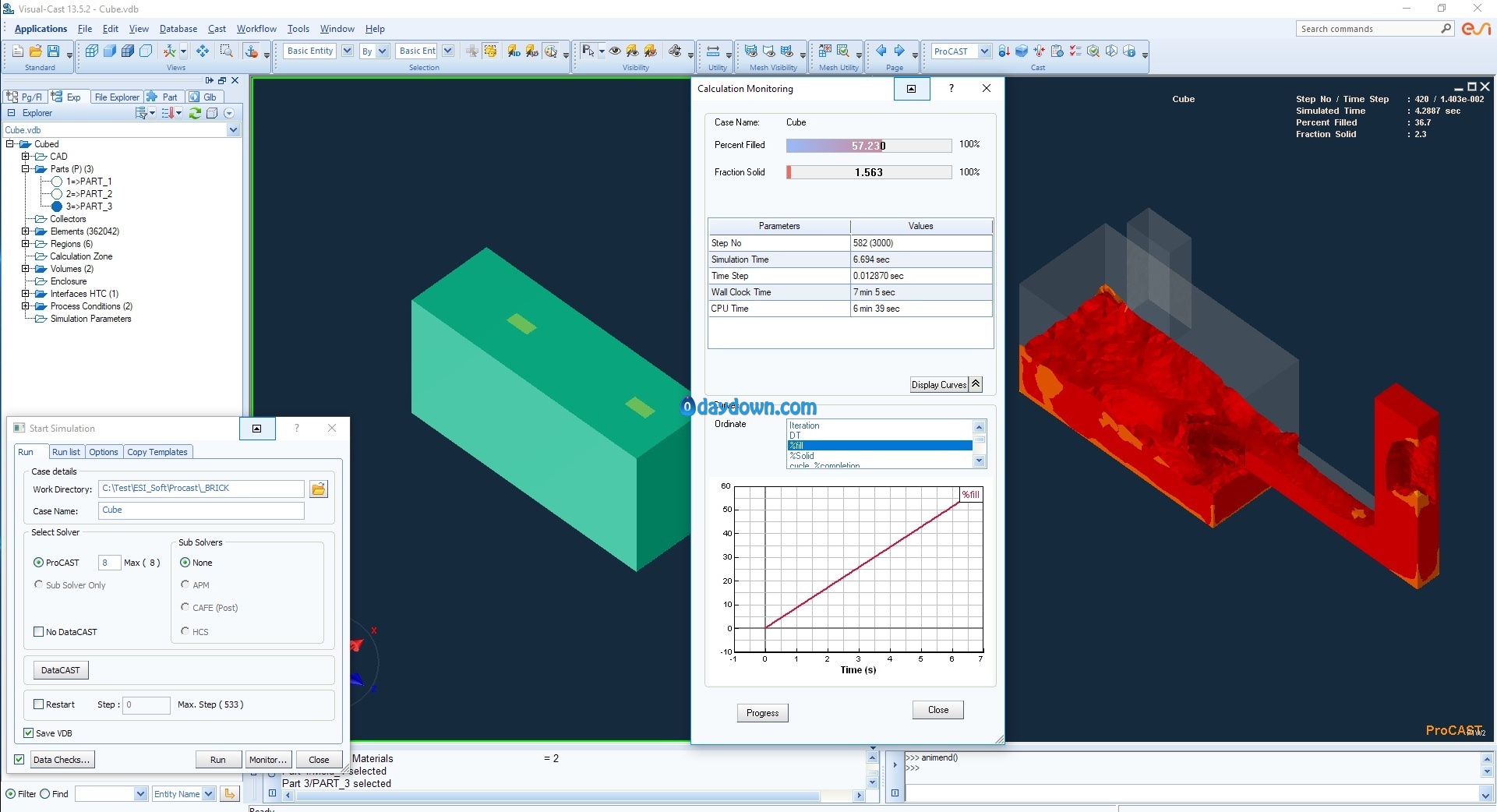Click the Utility measure icon
The height and width of the screenshot is (812, 1497).
click(x=713, y=51)
